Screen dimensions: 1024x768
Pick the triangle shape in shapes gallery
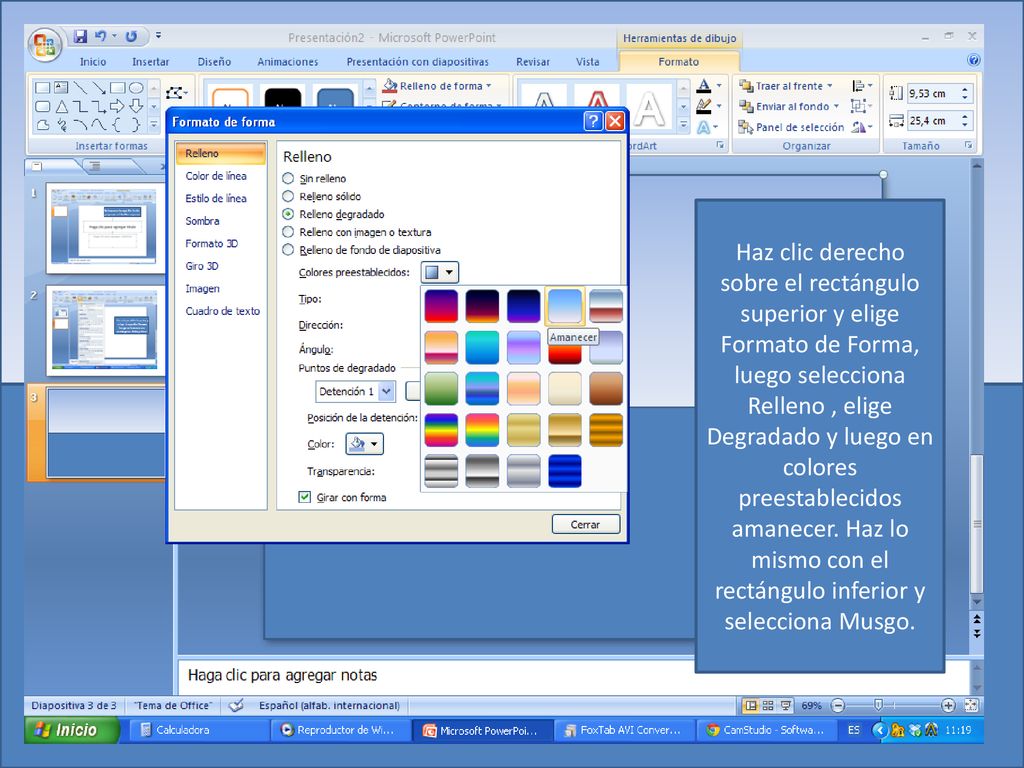click(x=61, y=106)
